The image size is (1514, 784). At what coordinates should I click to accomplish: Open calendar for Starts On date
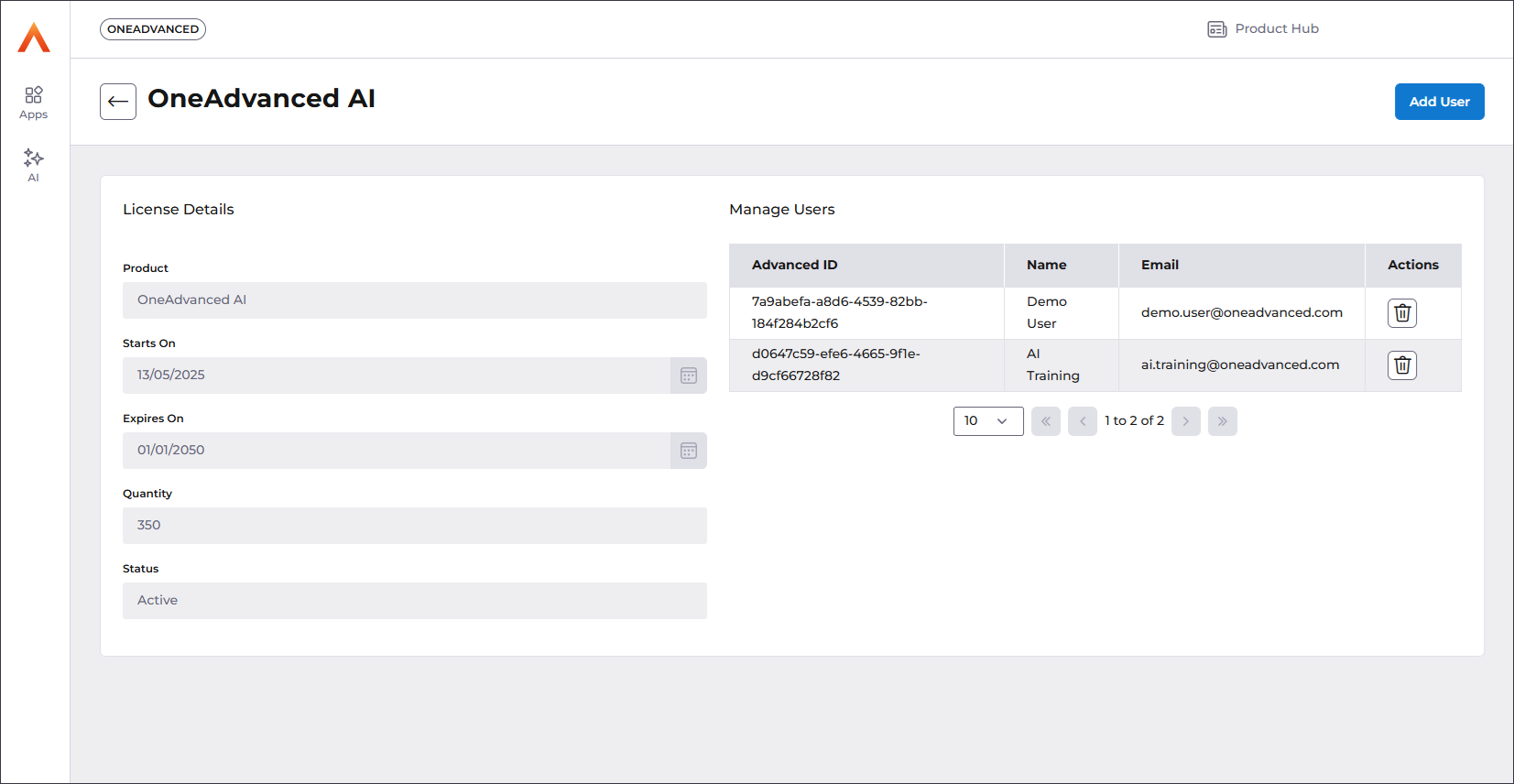click(x=689, y=376)
